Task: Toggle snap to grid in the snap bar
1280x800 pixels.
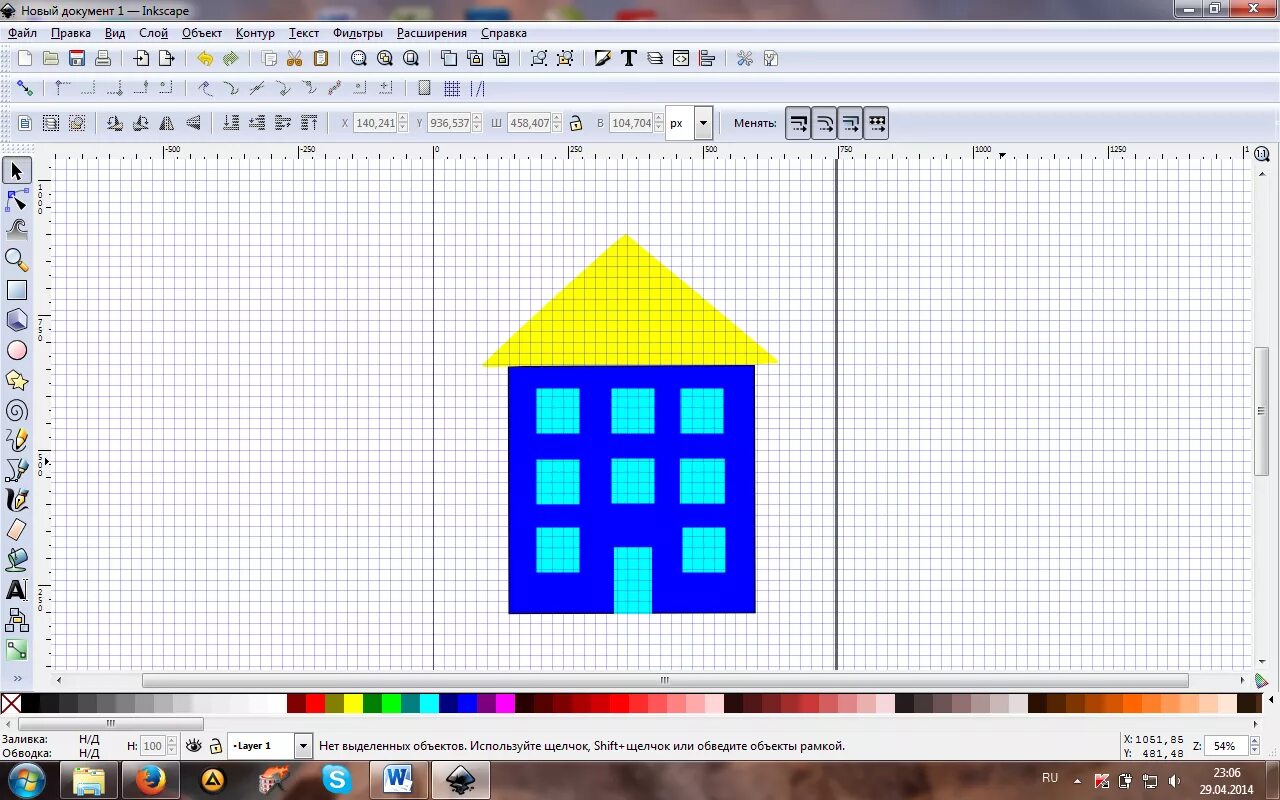Action: (452, 88)
